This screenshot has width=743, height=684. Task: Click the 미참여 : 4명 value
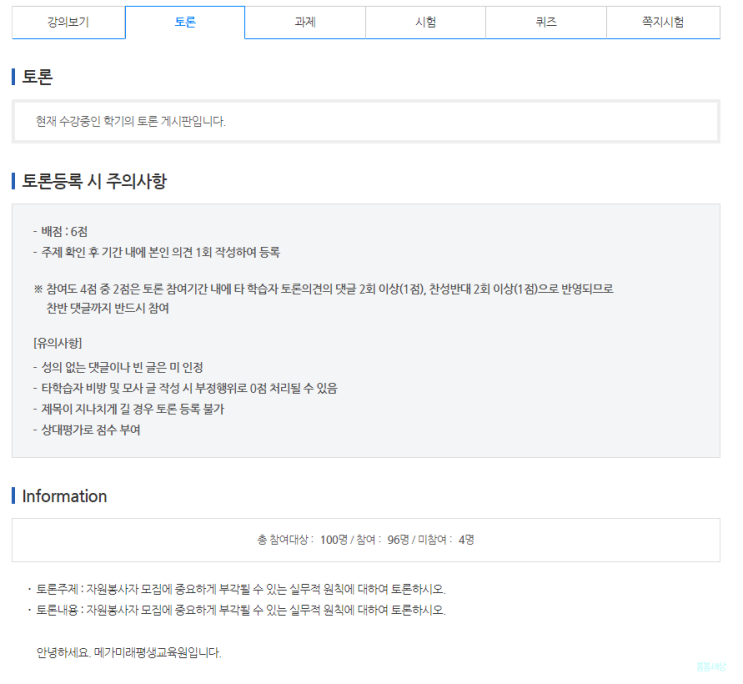(x=445, y=540)
